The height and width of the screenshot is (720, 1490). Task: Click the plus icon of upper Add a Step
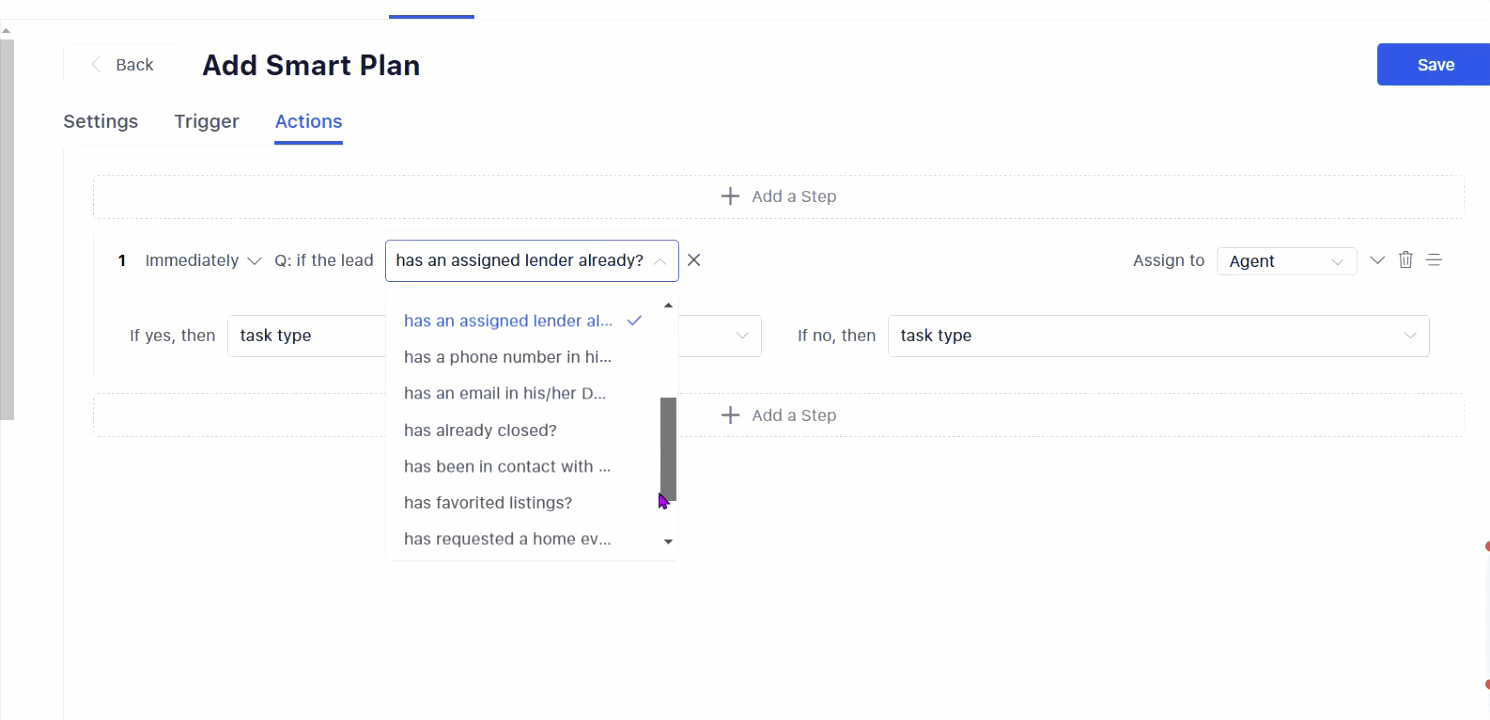(x=730, y=196)
